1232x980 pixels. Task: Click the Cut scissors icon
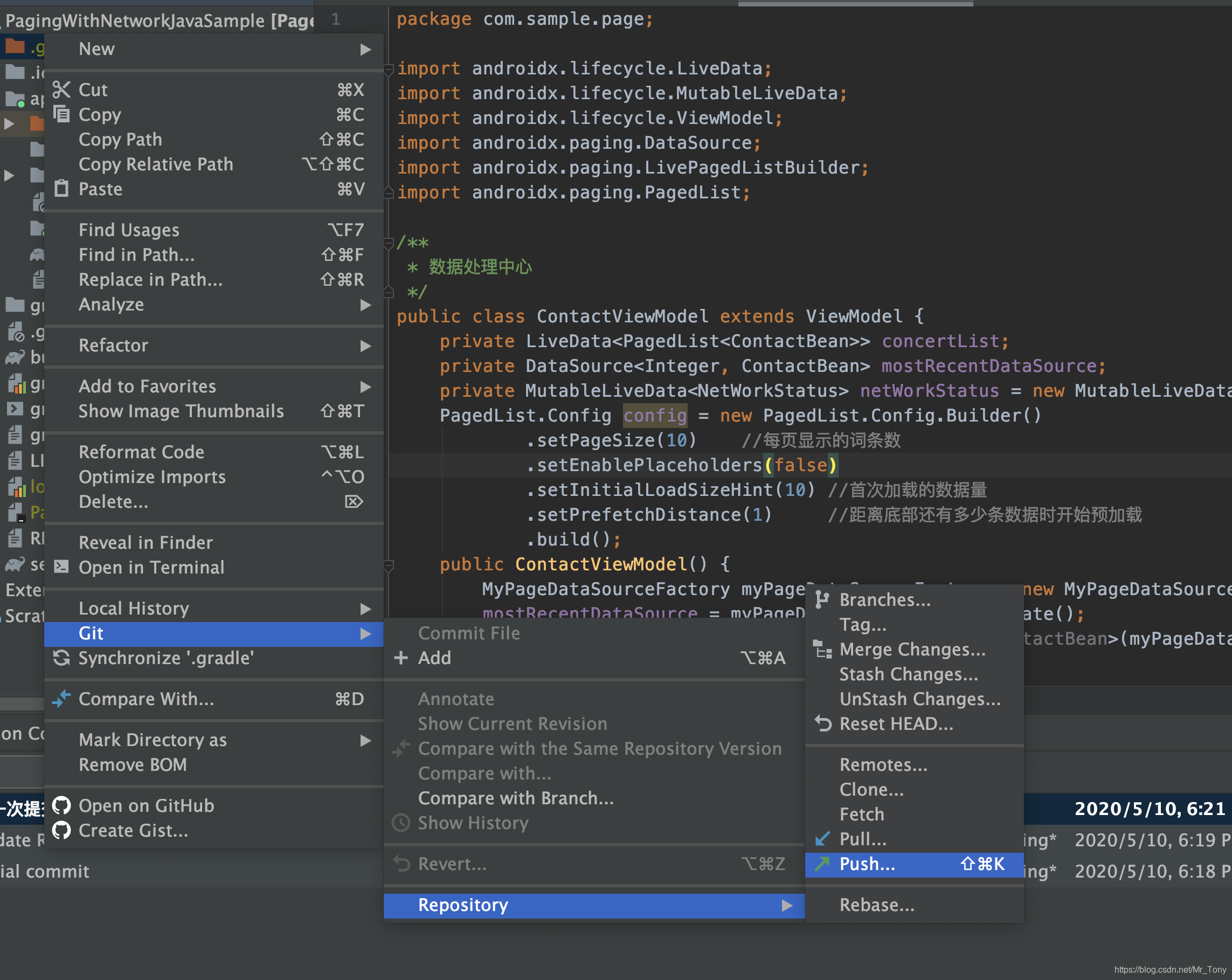(x=61, y=89)
